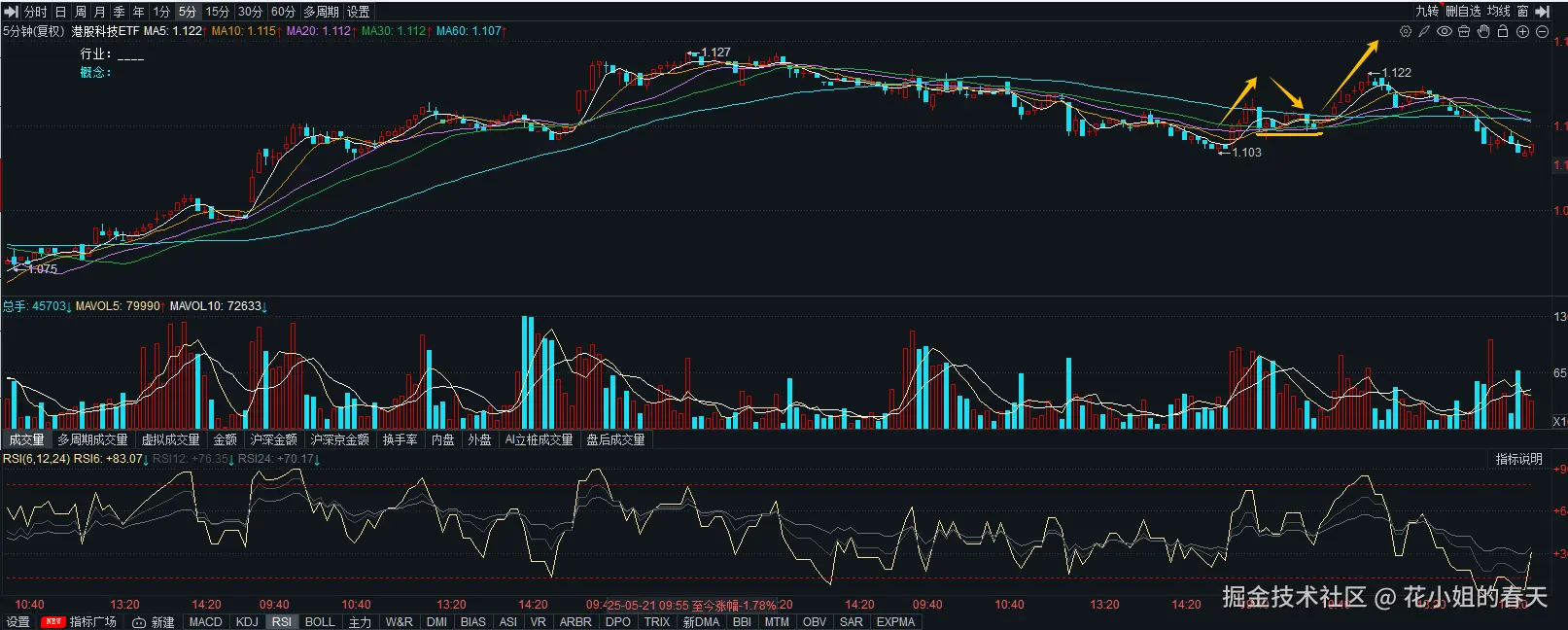Open the 多周期 multi-period view
The height and width of the screenshot is (630, 1568).
tap(322, 12)
